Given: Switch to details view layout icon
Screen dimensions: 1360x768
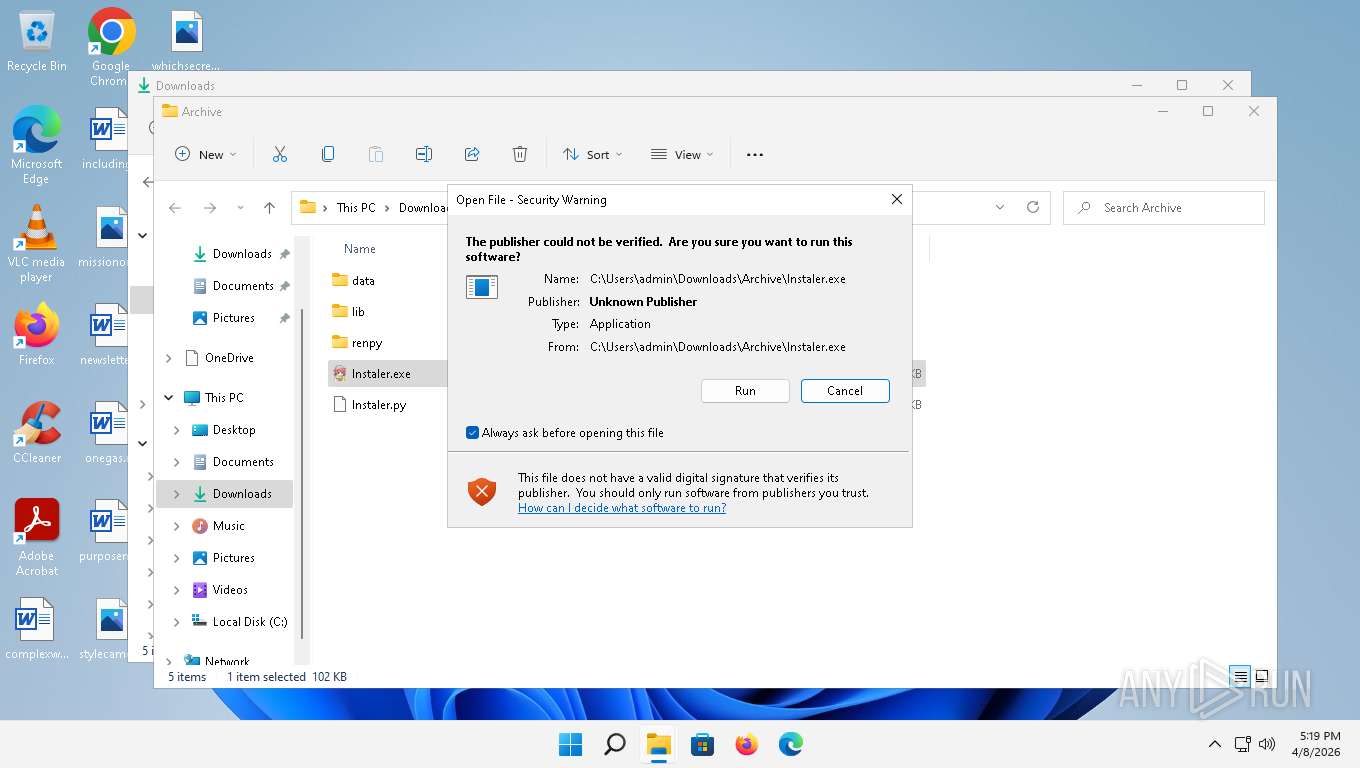Looking at the screenshot, I should point(1240,676).
